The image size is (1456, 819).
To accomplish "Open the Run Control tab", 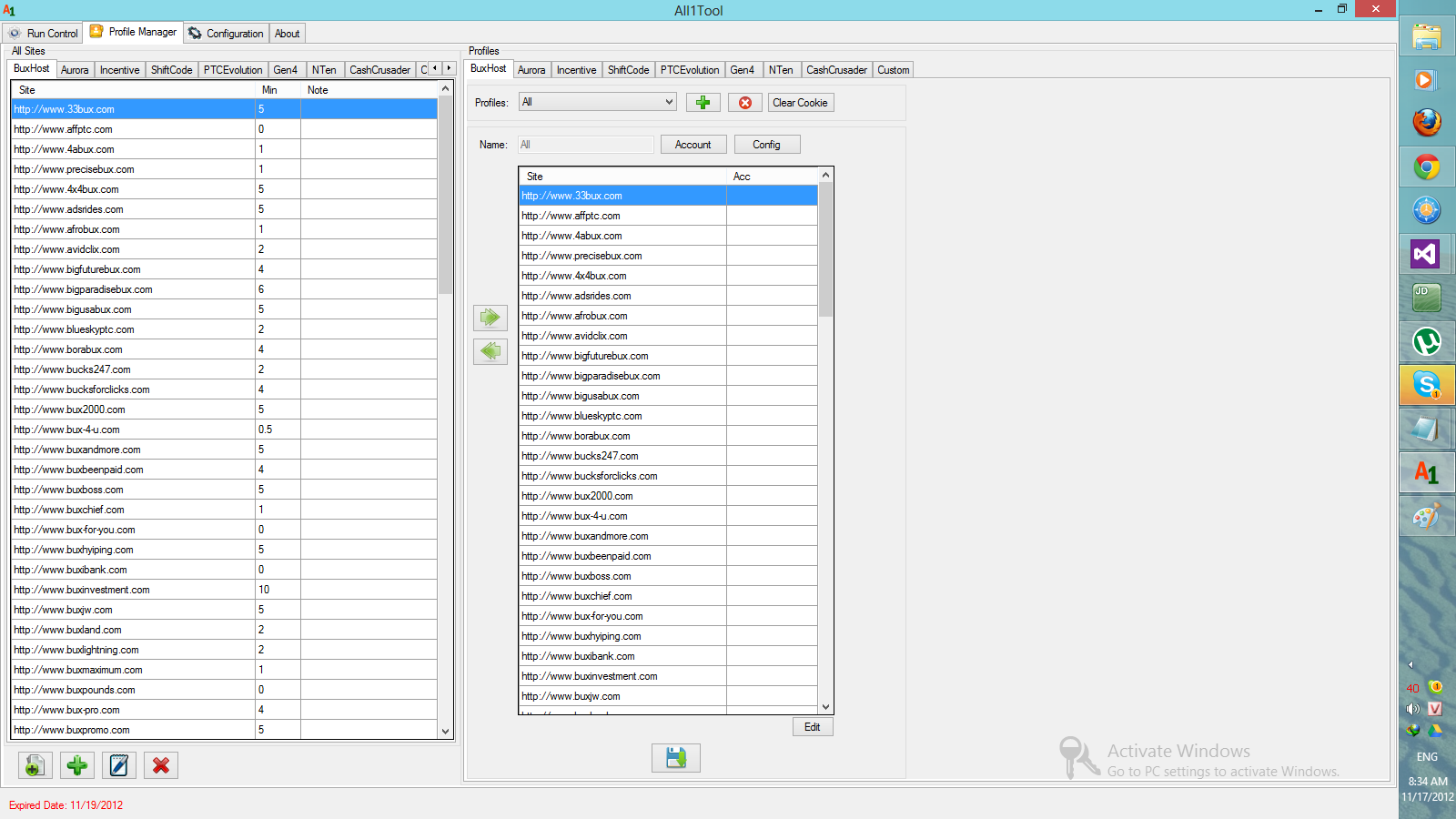I will click(x=44, y=34).
